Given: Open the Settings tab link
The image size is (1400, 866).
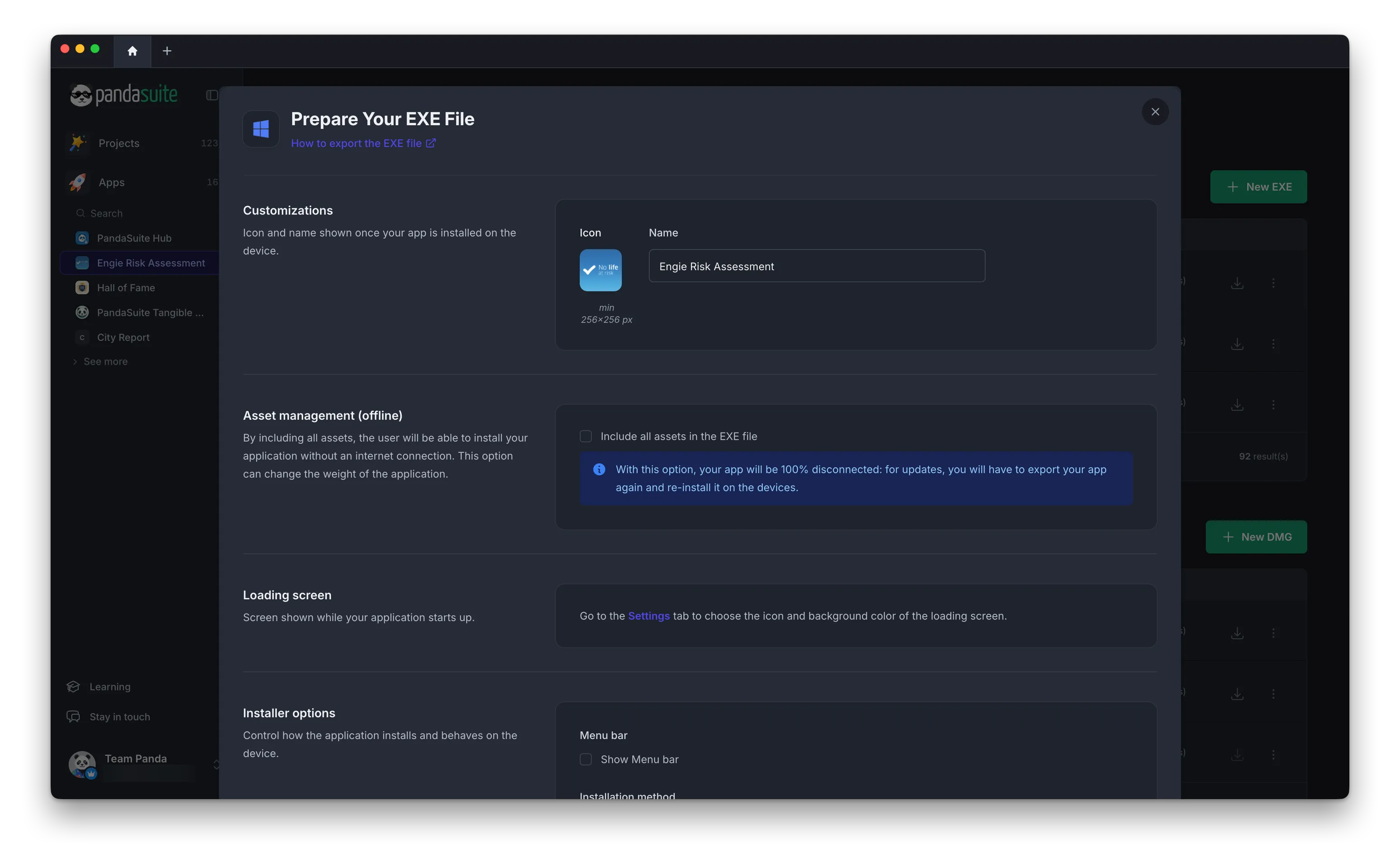Looking at the screenshot, I should [648, 616].
